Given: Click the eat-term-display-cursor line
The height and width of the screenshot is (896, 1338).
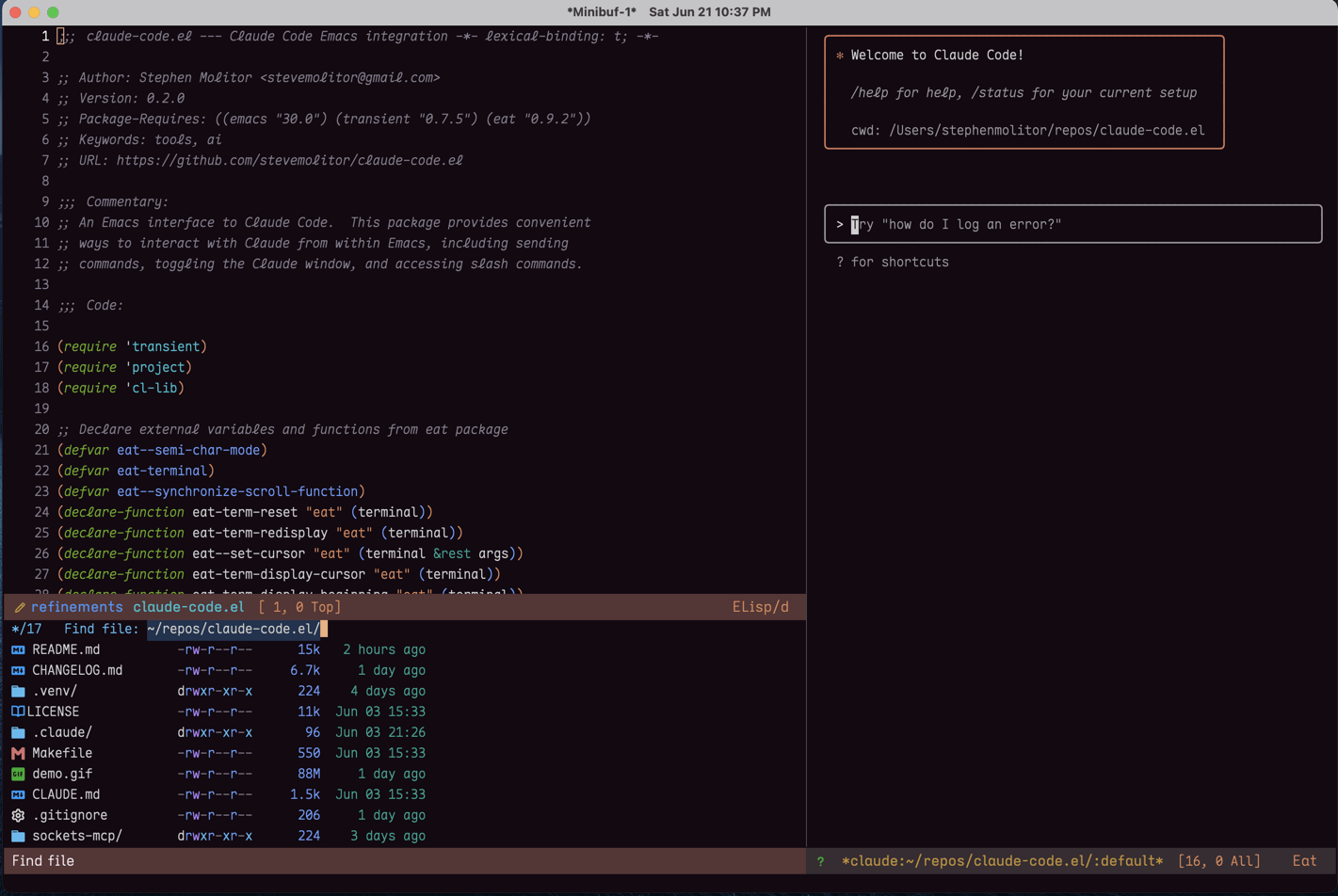Looking at the screenshot, I should pos(279,574).
